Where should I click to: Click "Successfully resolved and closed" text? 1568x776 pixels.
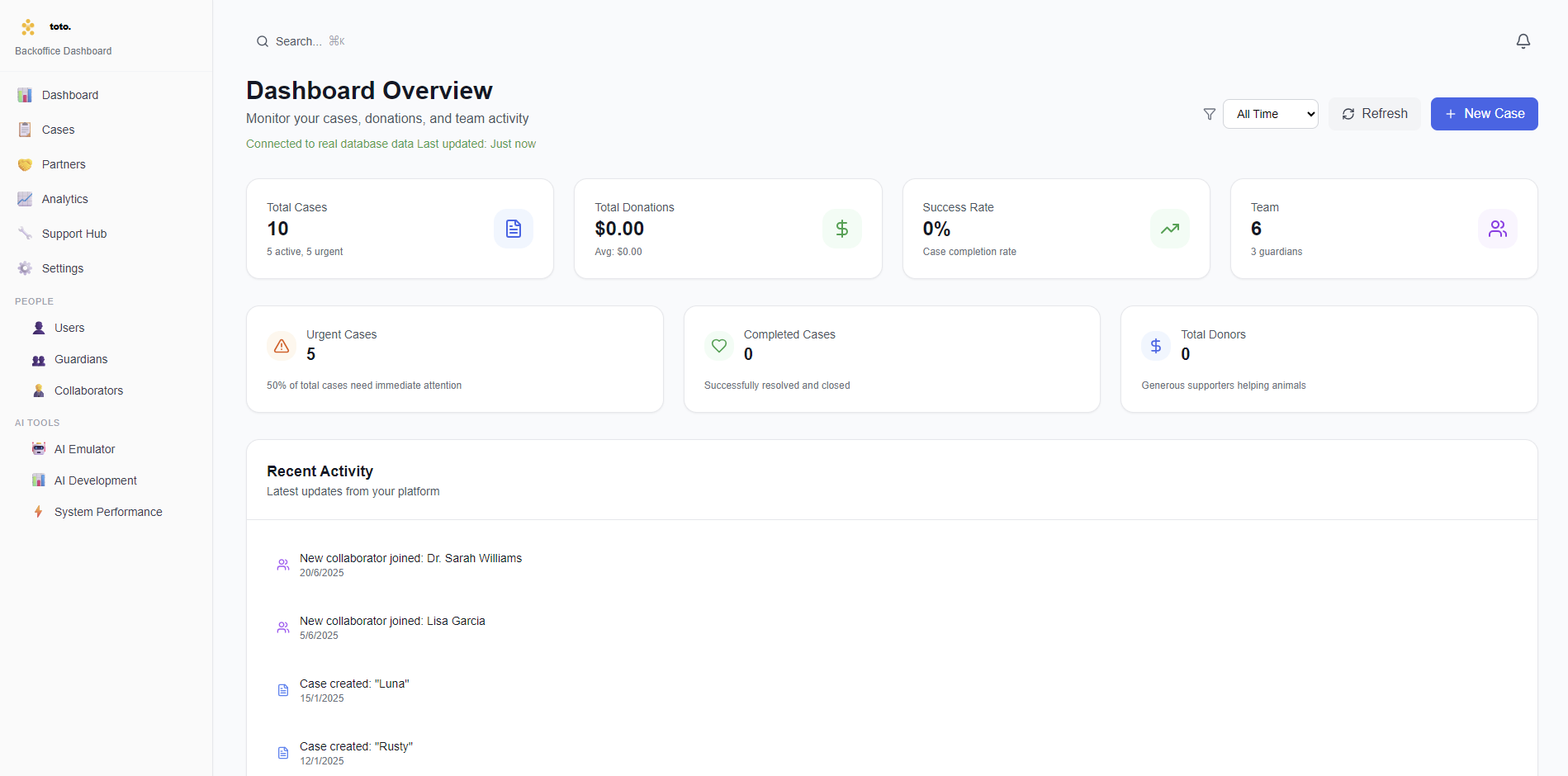click(777, 386)
